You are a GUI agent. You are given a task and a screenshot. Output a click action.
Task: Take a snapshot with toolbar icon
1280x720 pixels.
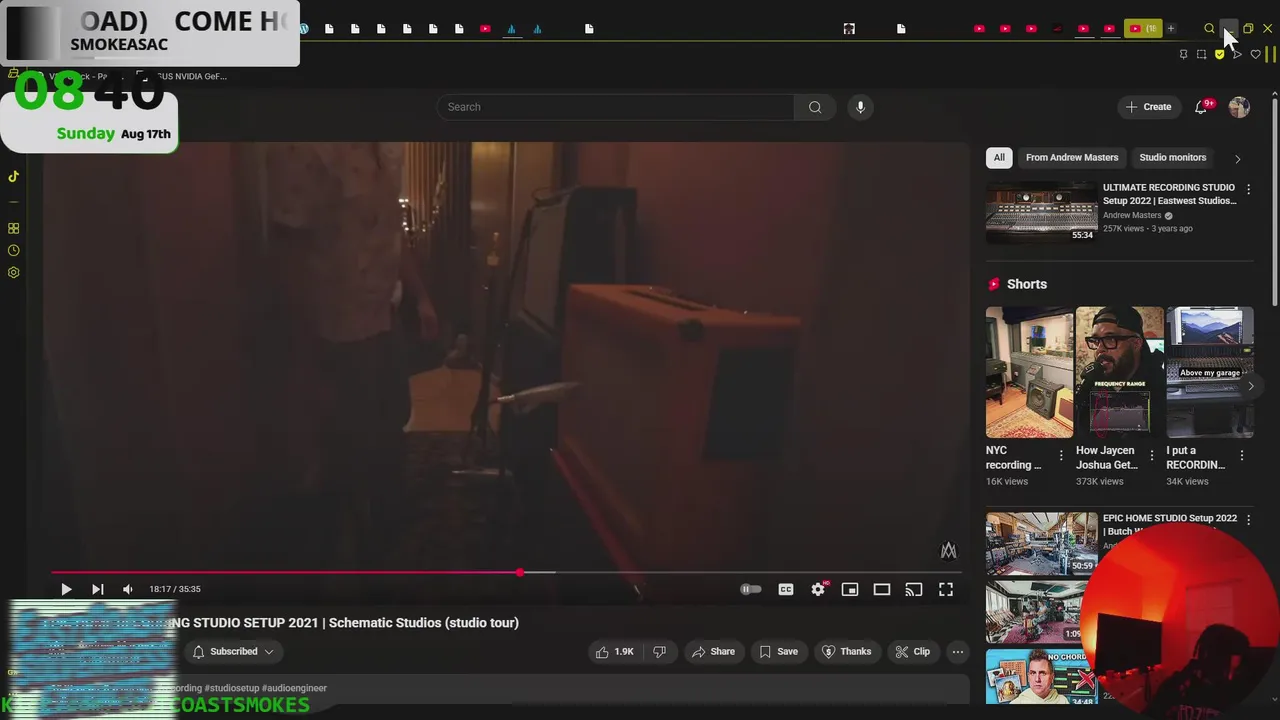(x=1202, y=54)
